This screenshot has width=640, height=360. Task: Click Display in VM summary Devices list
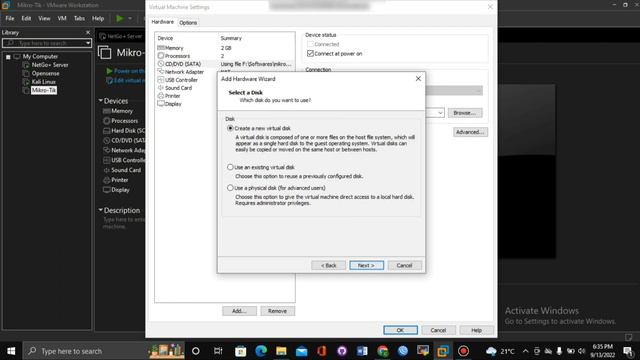pos(116,190)
